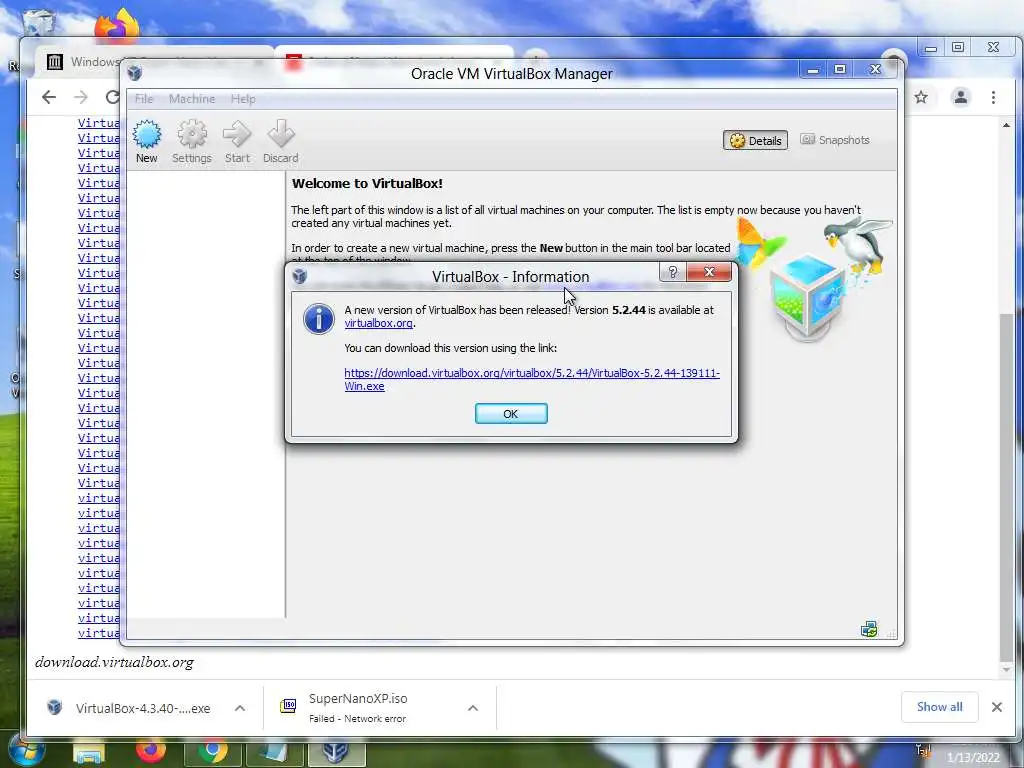Click the blue information icon in the dialog
The width and height of the screenshot is (1024, 768).
319,319
